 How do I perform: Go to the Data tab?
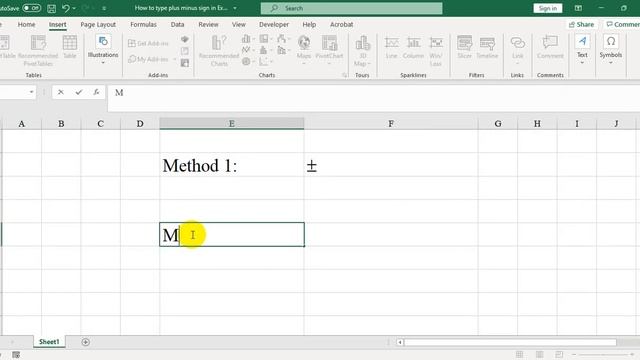coord(177,24)
